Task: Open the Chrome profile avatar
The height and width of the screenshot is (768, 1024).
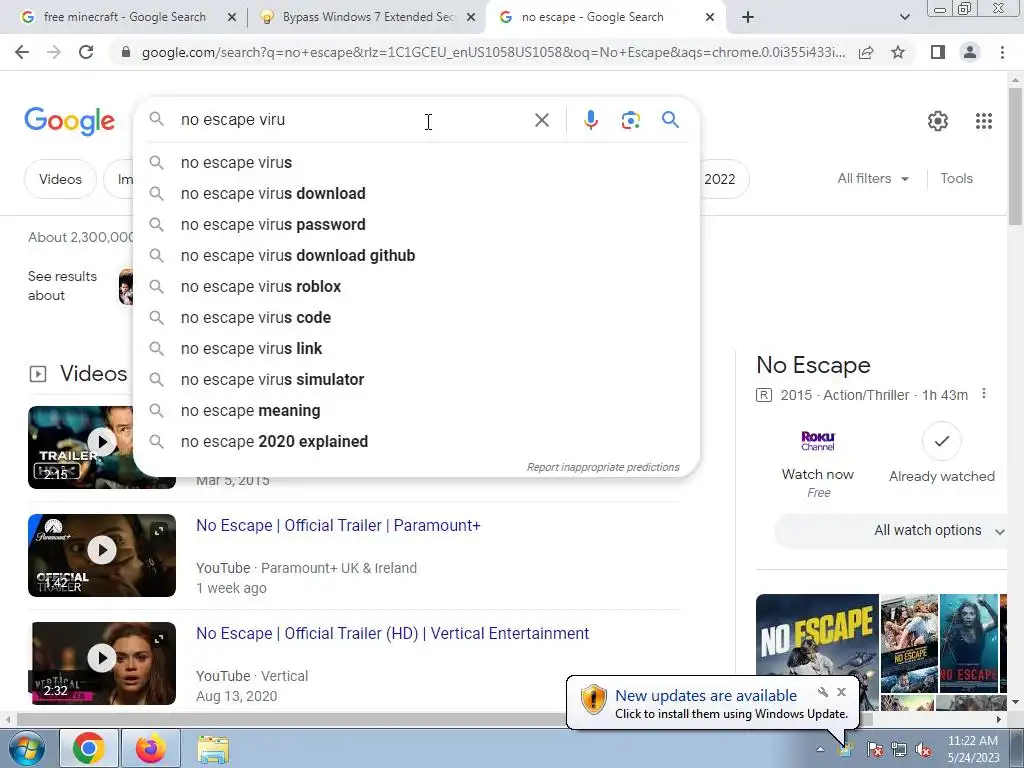Action: (970, 52)
